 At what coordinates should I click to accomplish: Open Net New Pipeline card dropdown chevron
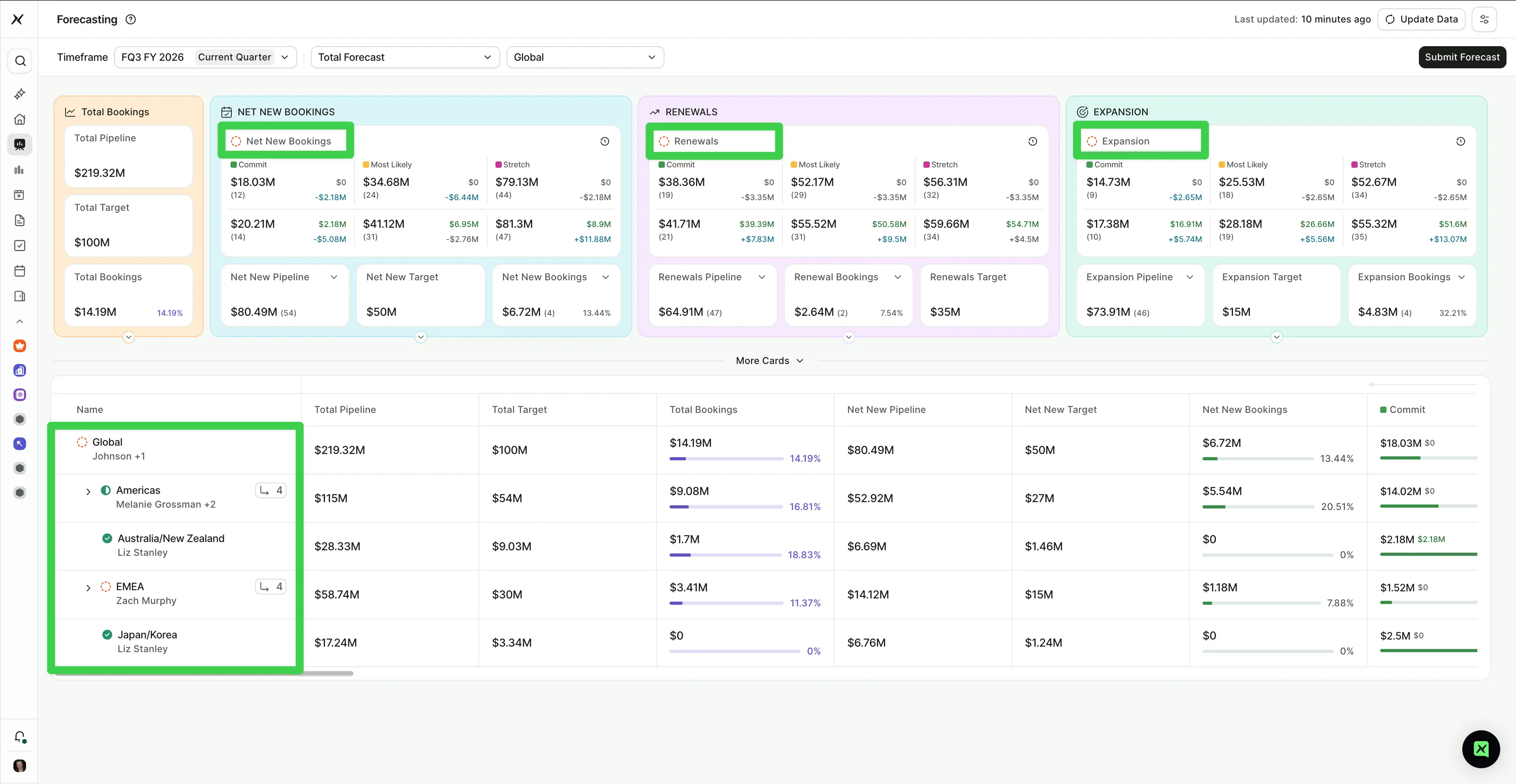coord(334,277)
